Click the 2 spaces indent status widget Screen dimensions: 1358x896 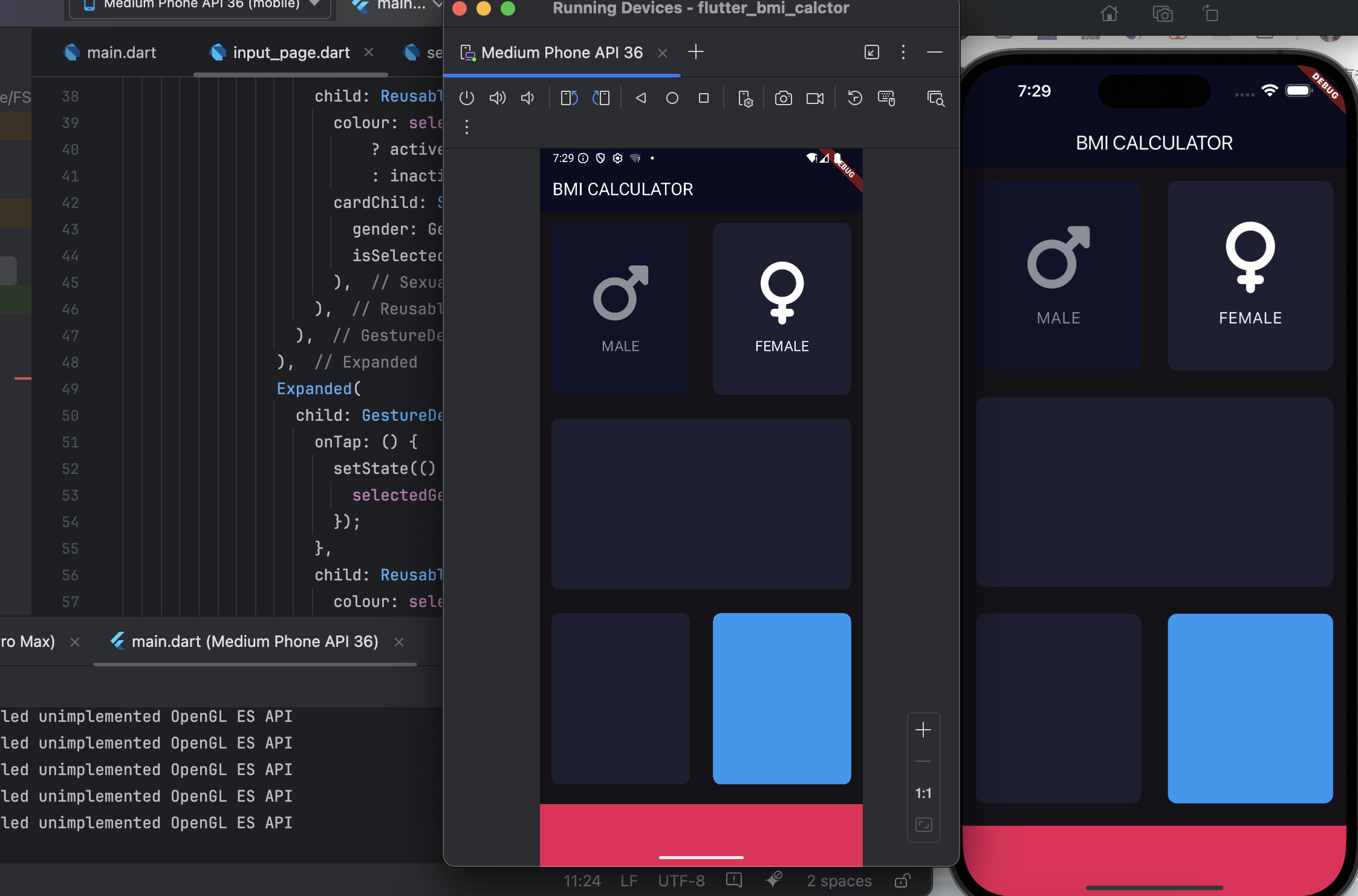pyautogui.click(x=839, y=881)
